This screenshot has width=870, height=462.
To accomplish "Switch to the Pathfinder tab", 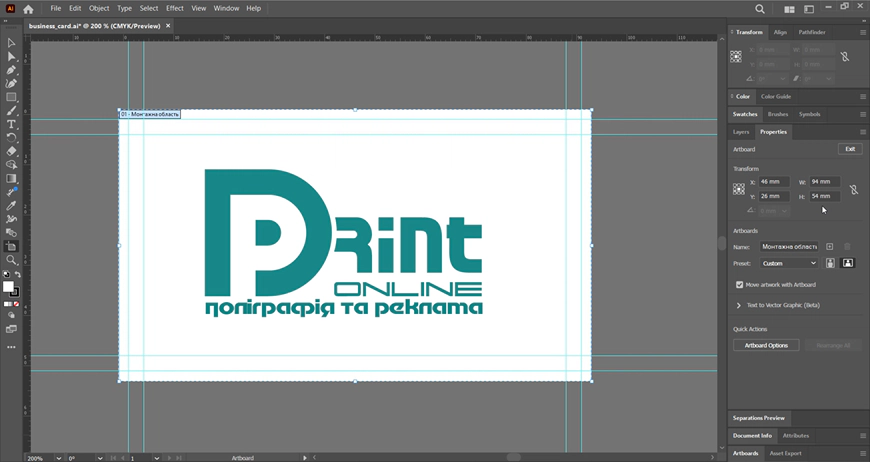I will click(x=812, y=32).
